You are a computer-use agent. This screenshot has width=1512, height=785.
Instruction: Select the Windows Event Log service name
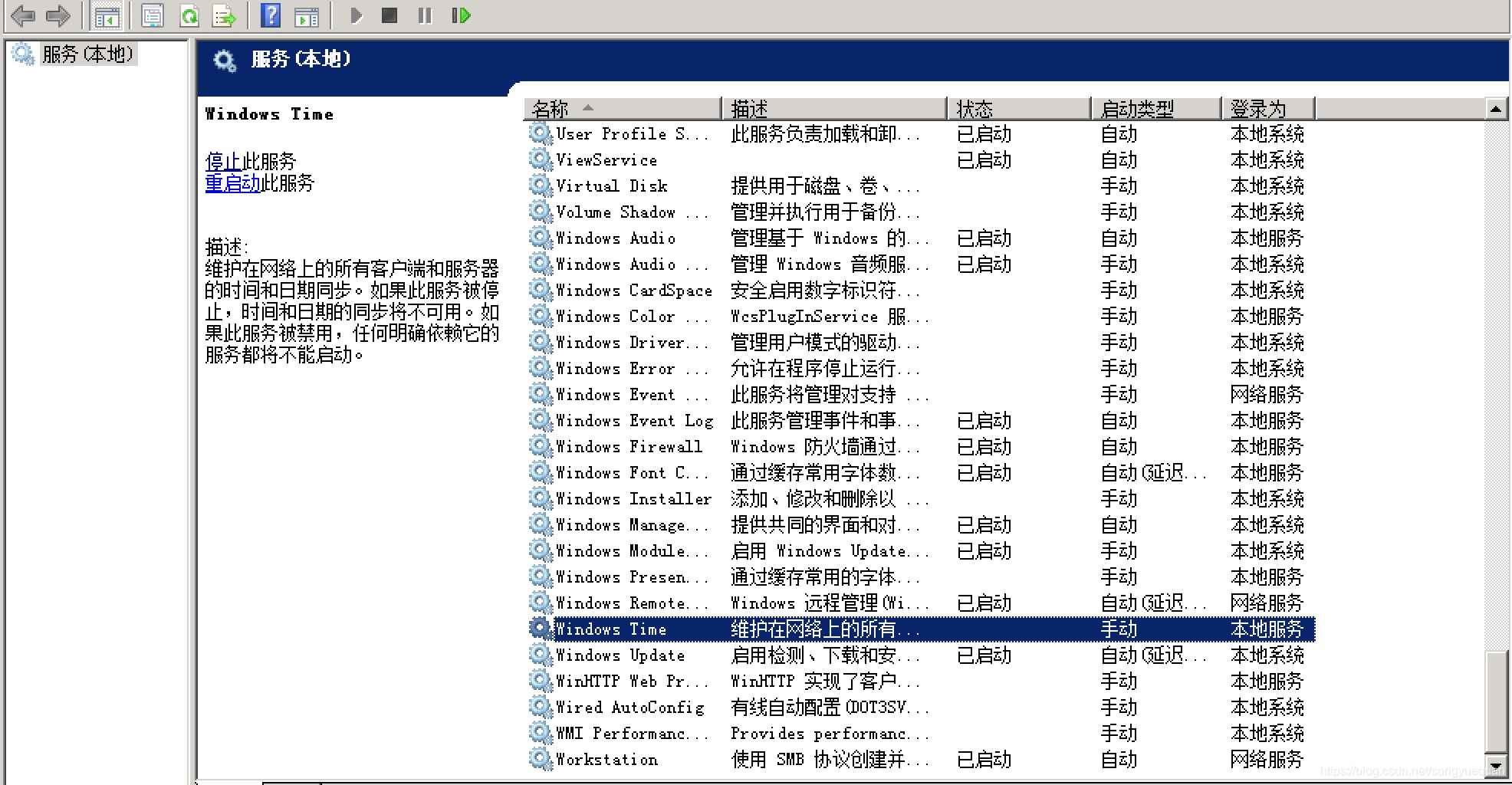click(x=634, y=420)
